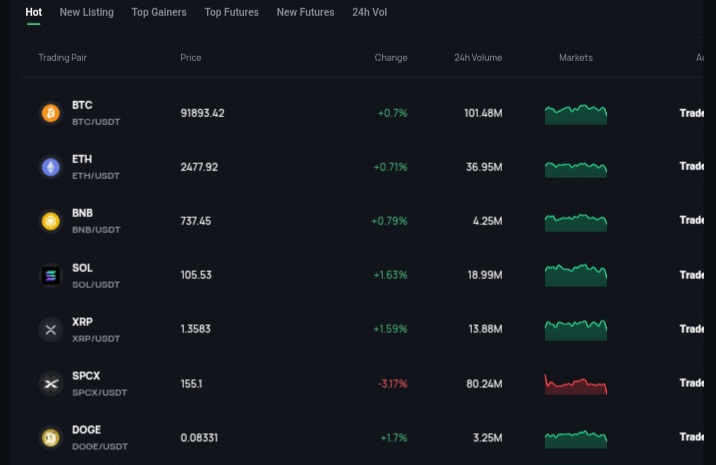Viewport: 716px width, 465px height.
Task: Click the Price column header
Action: pos(190,58)
